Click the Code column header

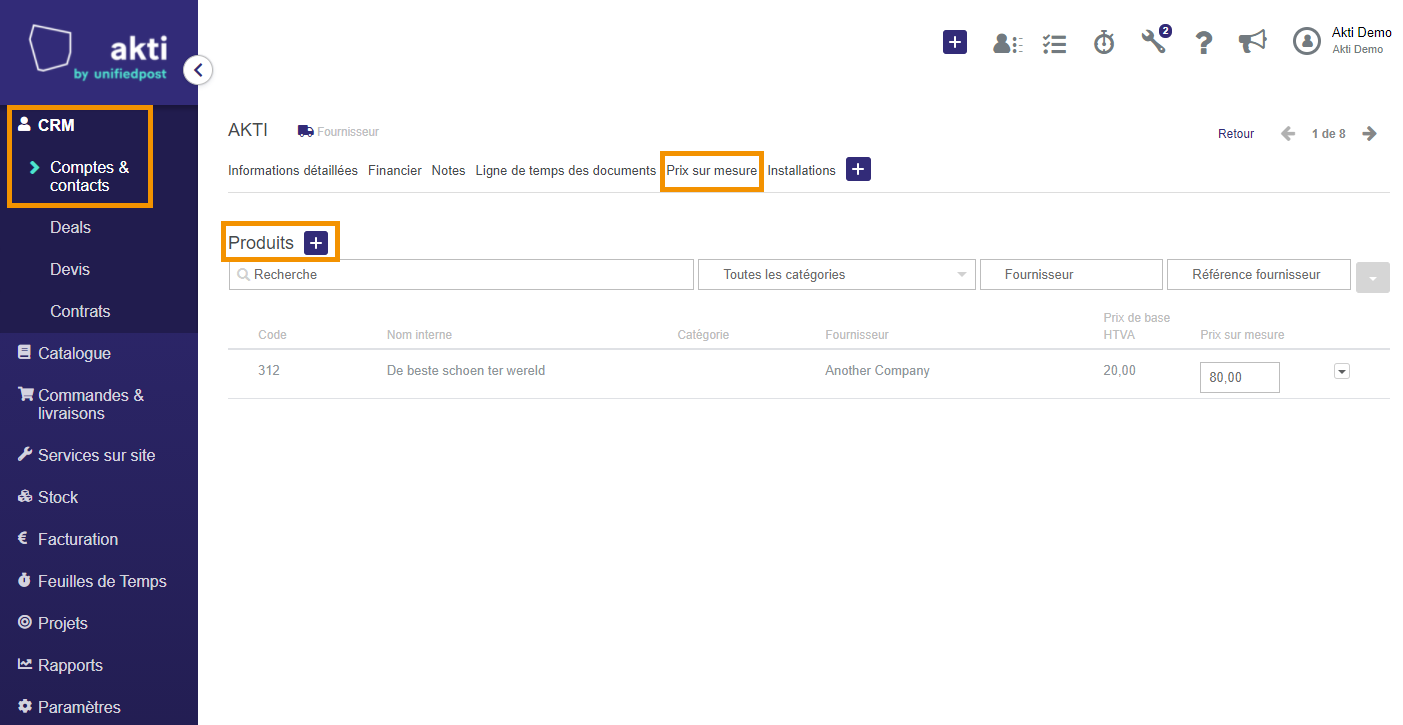click(x=272, y=334)
